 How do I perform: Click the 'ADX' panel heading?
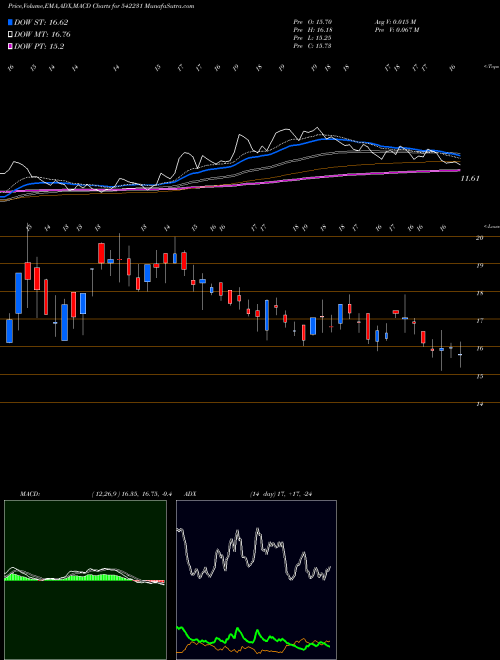191,494
